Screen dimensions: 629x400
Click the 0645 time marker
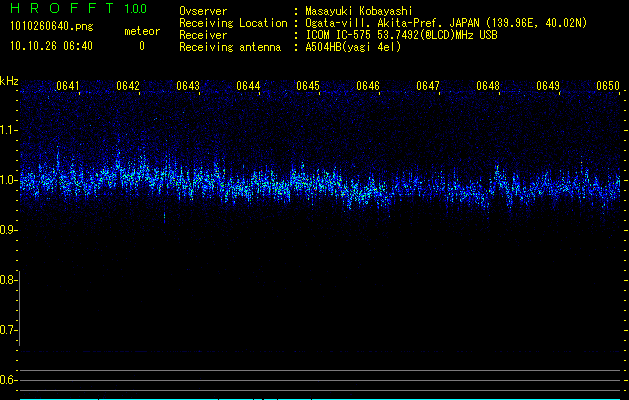point(308,86)
